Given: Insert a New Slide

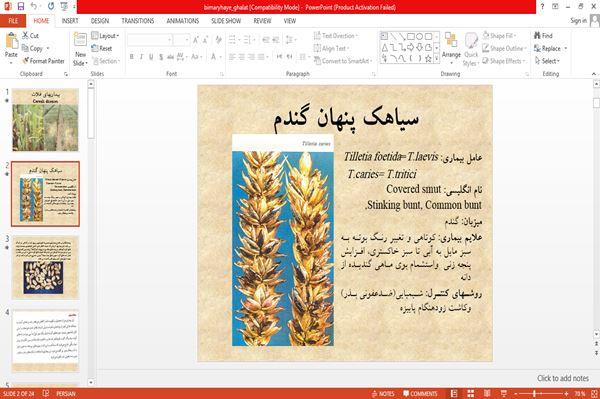Looking at the screenshot, I should coord(80,49).
